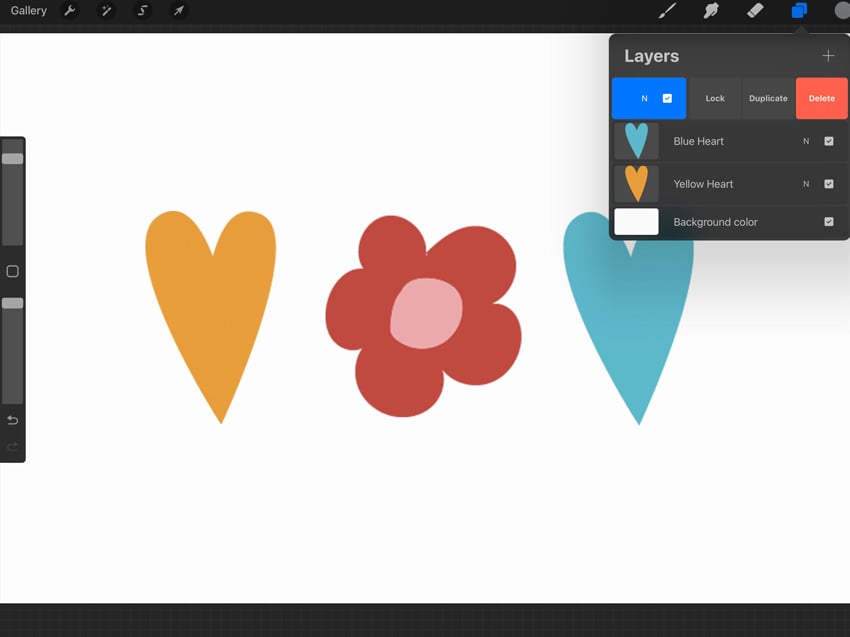The image size is (850, 637).
Task: Open blend mode options for Blue Heart
Action: click(806, 141)
